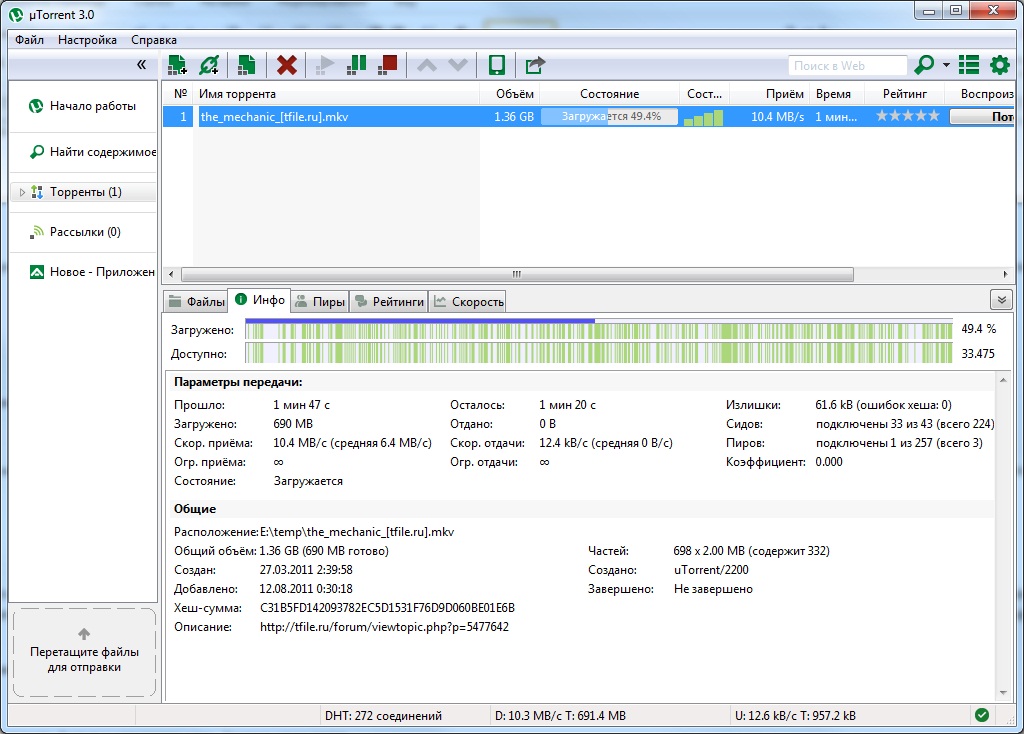Viewport: 1024px width, 734px height.
Task: Switch to the Скорость tab
Action: tap(468, 301)
